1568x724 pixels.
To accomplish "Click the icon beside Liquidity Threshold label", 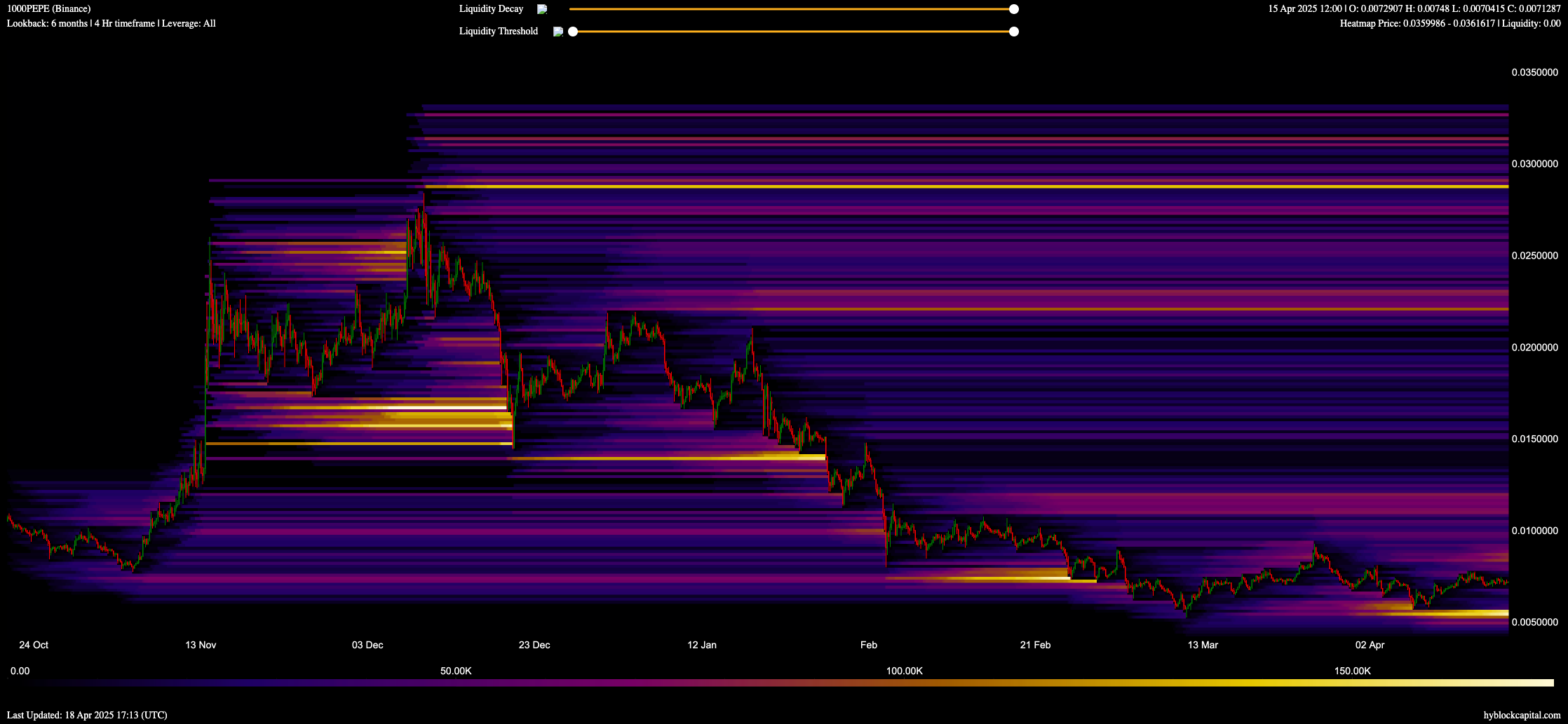I will 557,32.
